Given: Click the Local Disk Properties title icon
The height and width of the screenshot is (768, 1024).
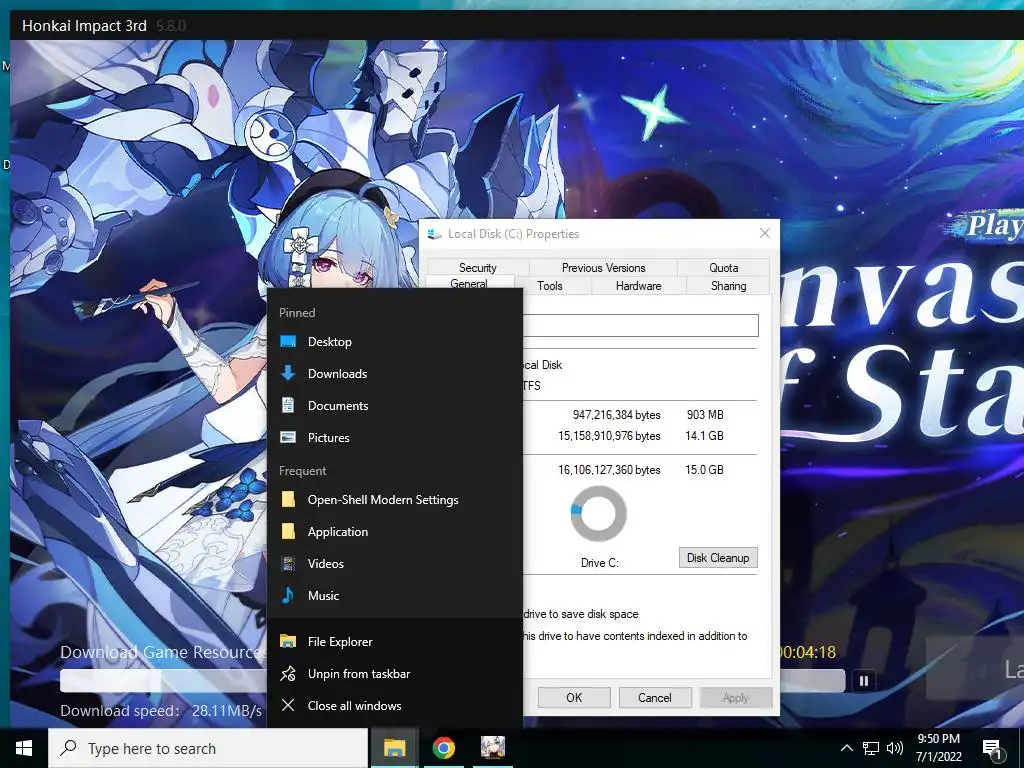Looking at the screenshot, I should click(434, 234).
